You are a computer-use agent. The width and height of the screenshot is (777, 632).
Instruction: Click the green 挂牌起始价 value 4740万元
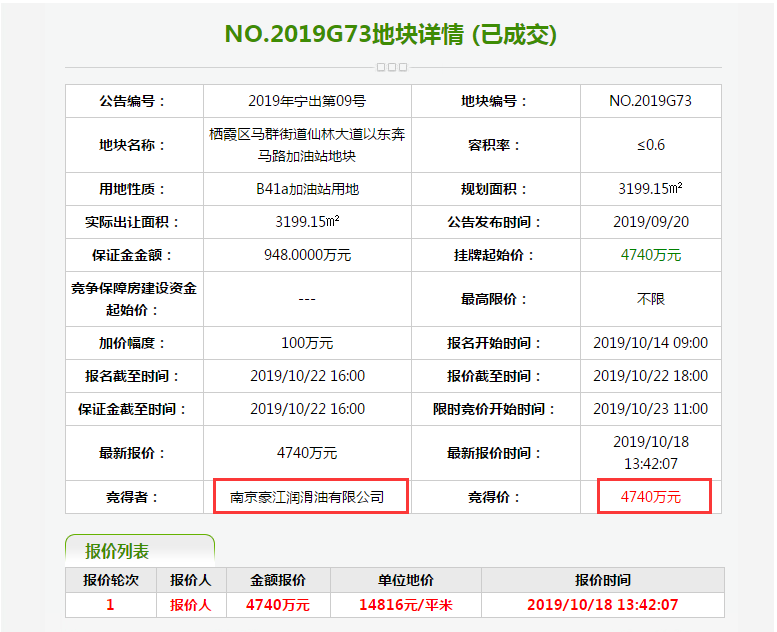tap(651, 255)
